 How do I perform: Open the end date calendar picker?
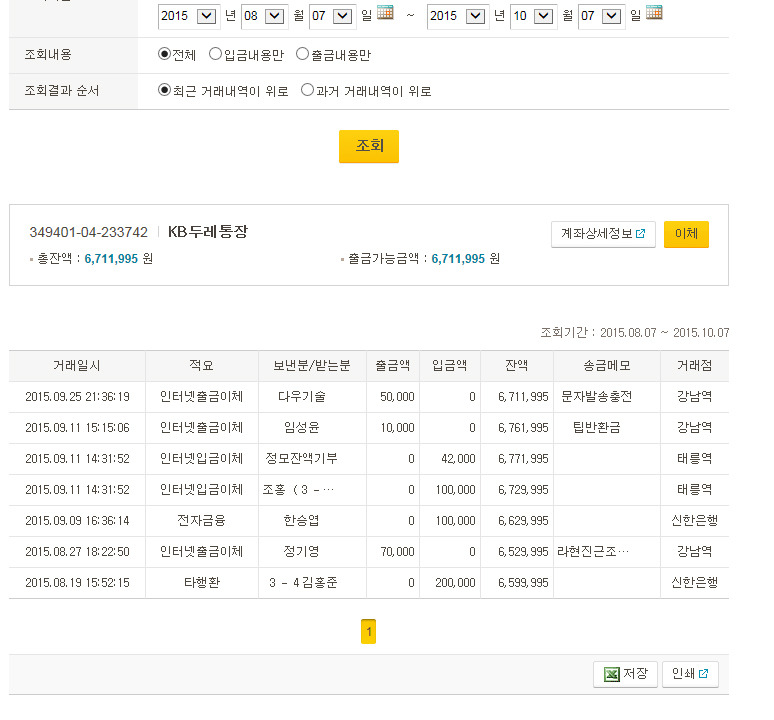tap(654, 13)
